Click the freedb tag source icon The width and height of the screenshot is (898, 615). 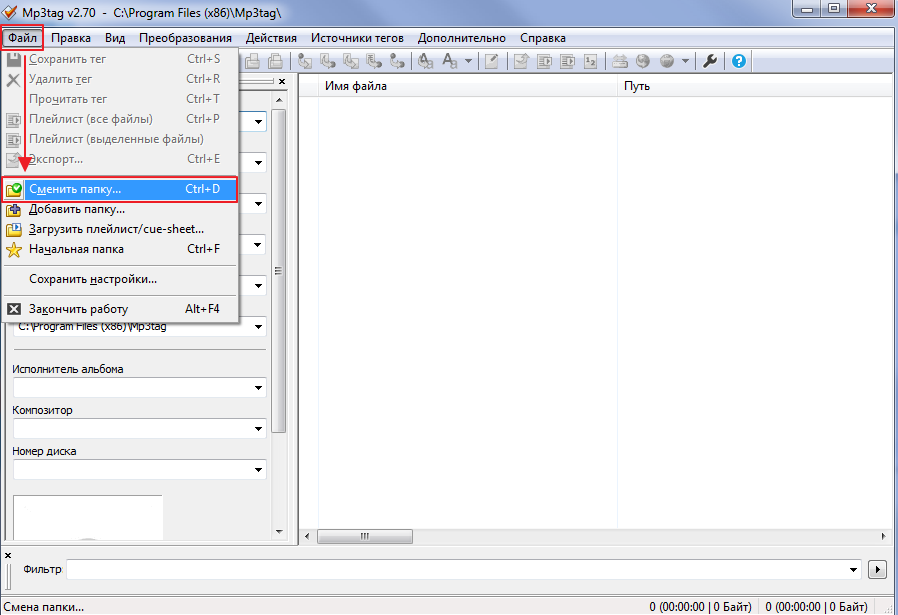620,61
